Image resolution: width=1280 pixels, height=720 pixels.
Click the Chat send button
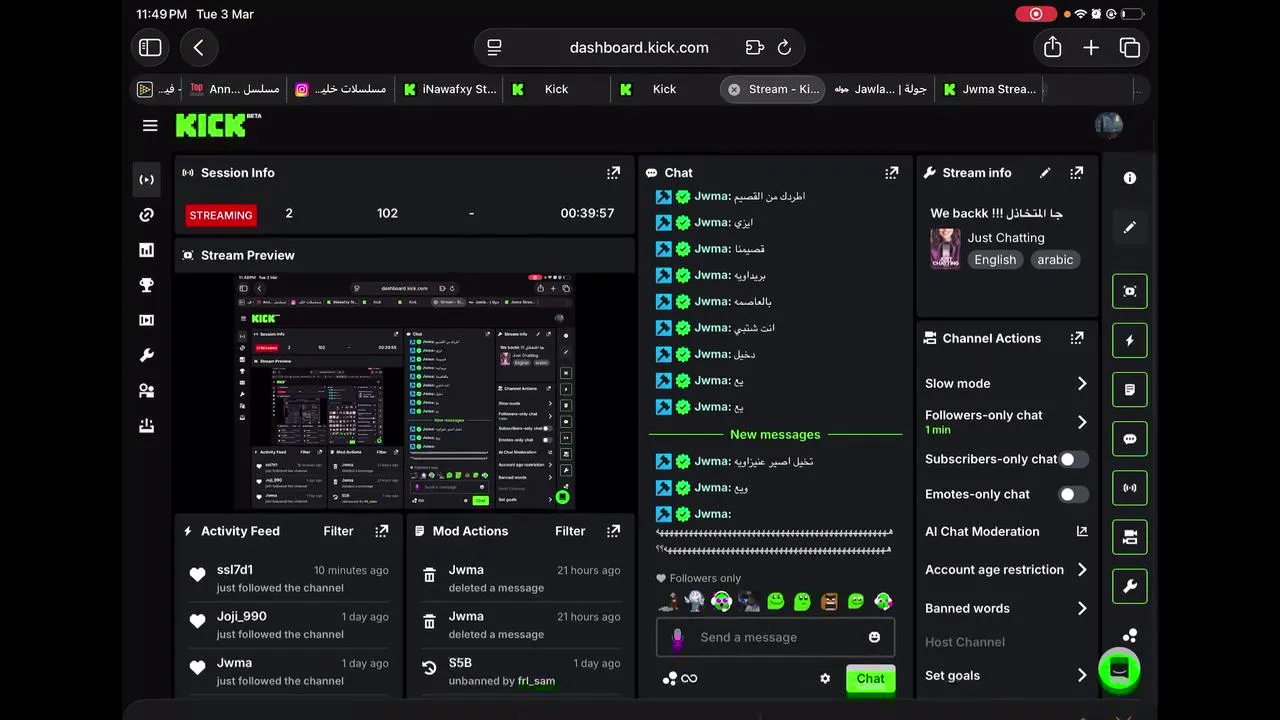tap(870, 678)
